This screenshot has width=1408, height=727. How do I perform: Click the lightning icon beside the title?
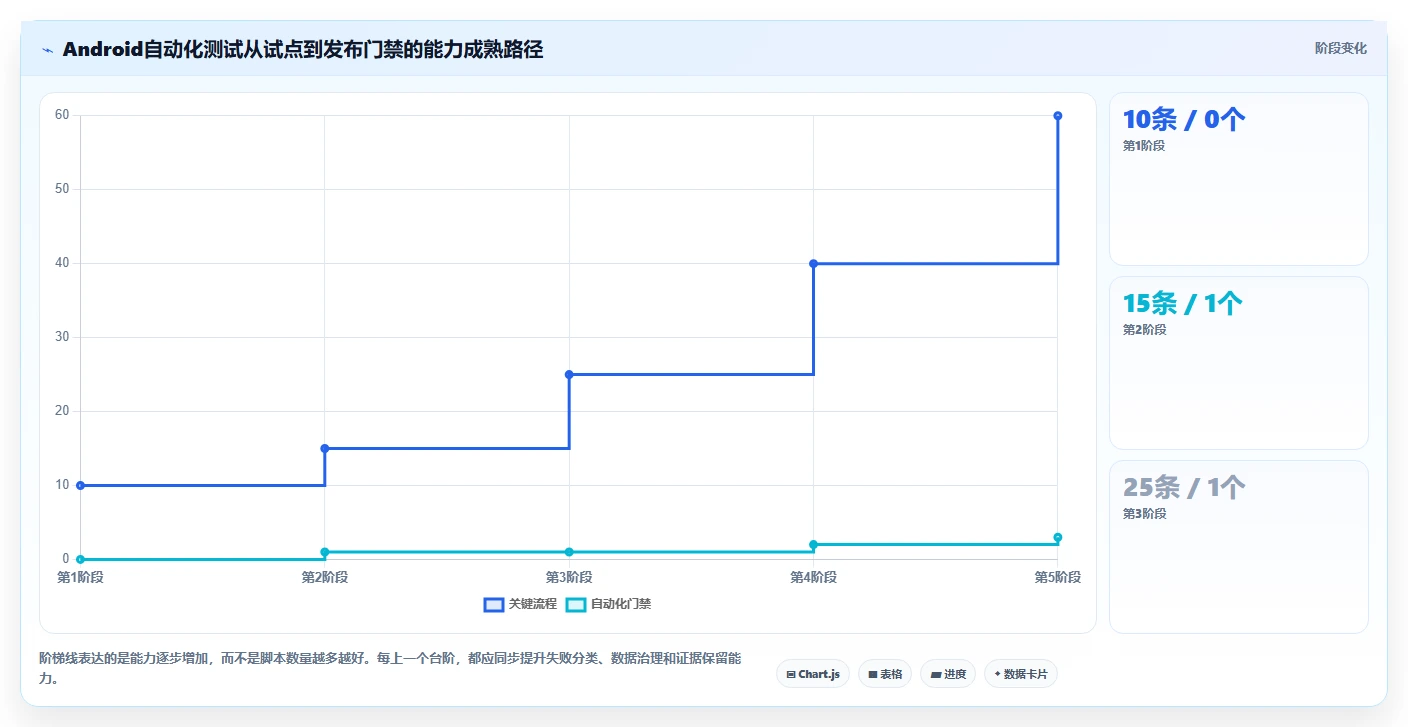pos(47,50)
